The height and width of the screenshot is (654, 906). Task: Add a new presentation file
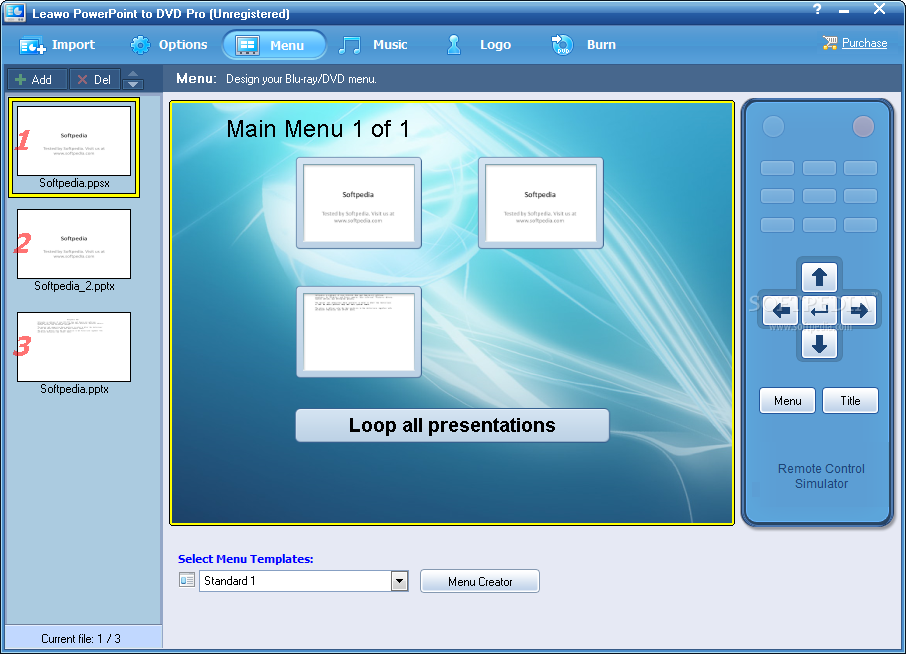(36, 79)
